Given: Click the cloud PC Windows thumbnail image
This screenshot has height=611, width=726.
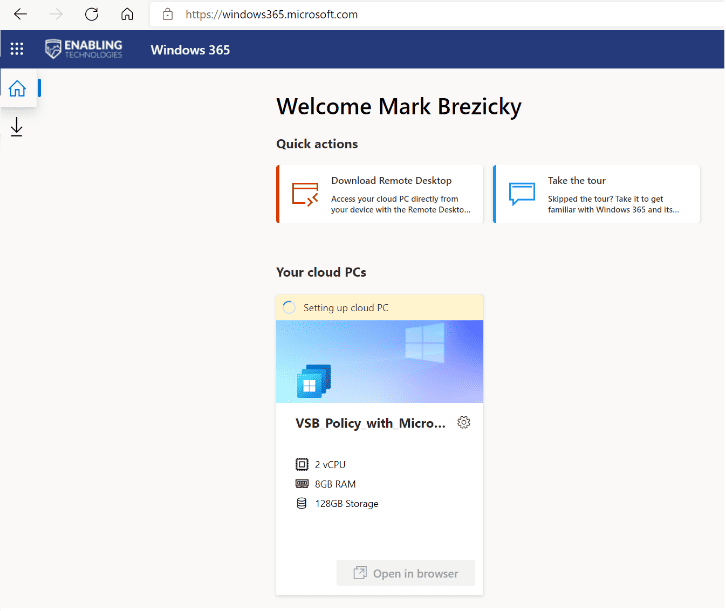Looking at the screenshot, I should pyautogui.click(x=380, y=362).
